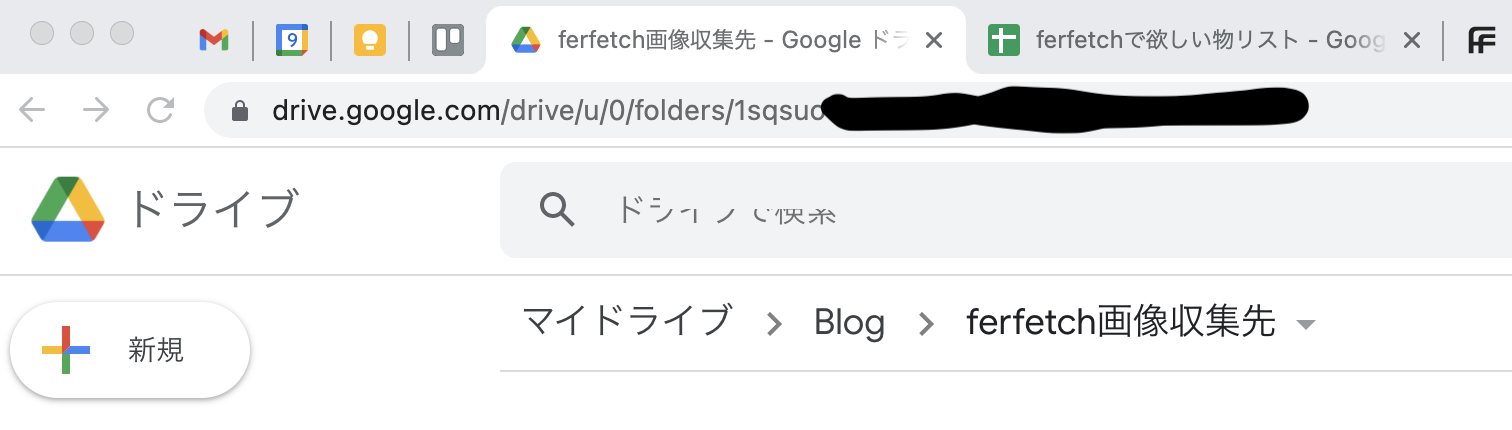1512x430 pixels.
Task: Click the Google Drive logo
Action: (68, 209)
